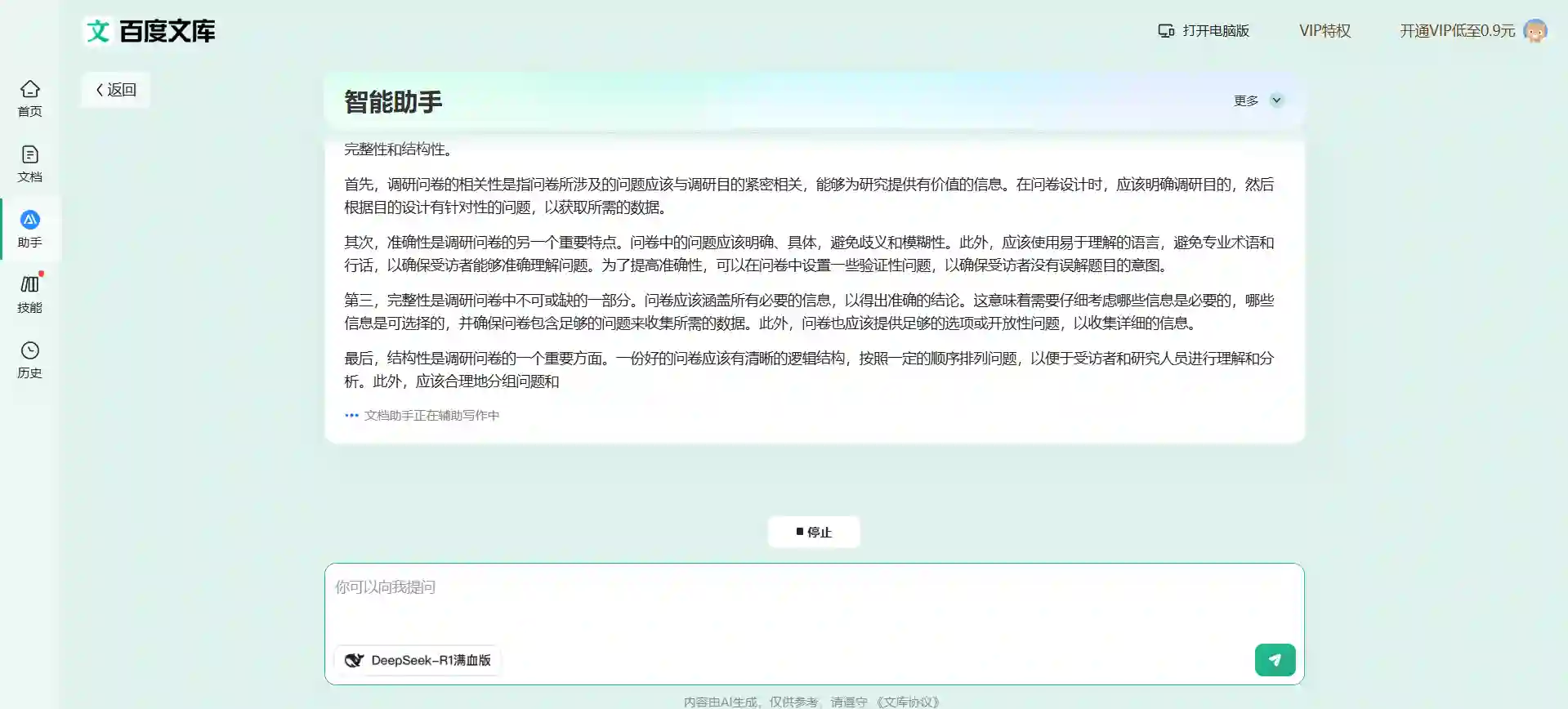Send message with green paper-plane button
The height and width of the screenshot is (709, 1568).
tap(1275, 660)
